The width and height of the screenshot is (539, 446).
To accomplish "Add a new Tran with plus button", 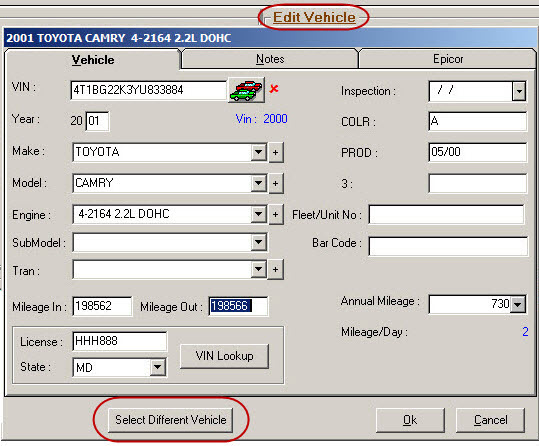I will tap(276, 269).
